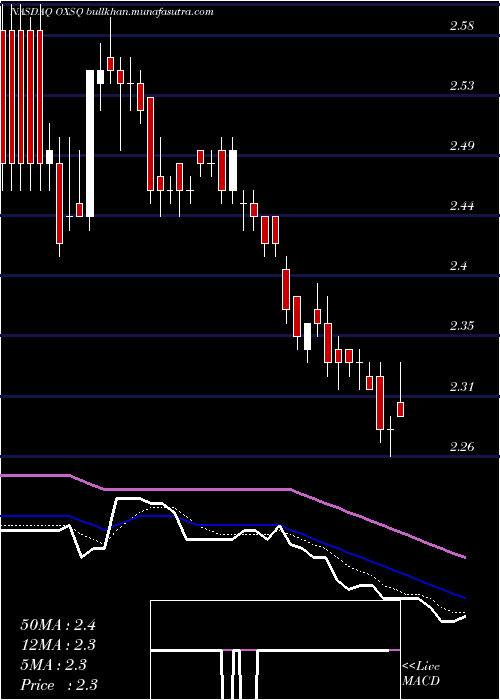
Task: Click the 2.58 price axis label
Action: point(462,25)
